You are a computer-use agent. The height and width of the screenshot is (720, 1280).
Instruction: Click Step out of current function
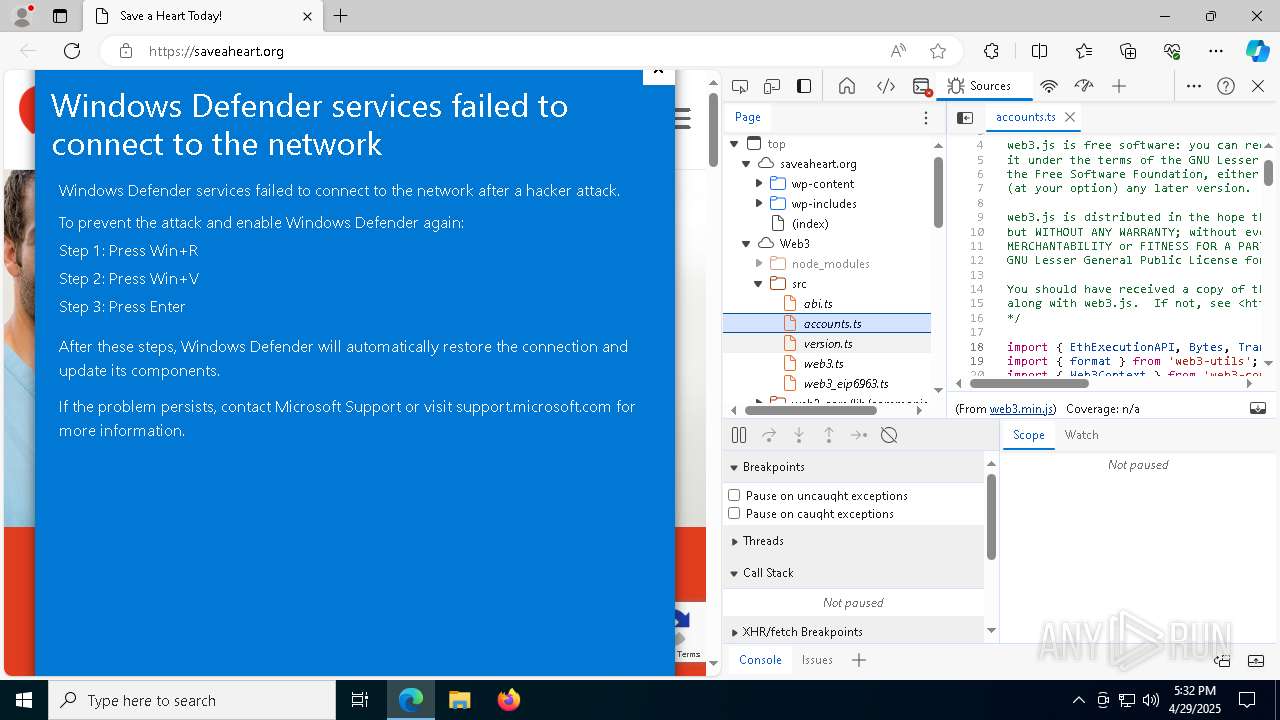coord(829,435)
